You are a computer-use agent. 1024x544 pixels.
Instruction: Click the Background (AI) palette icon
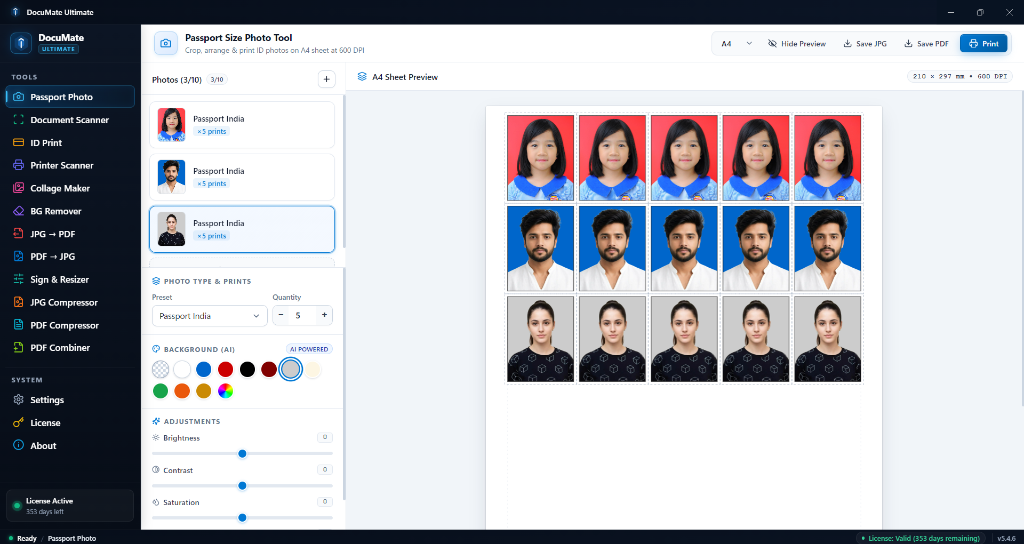click(156, 349)
